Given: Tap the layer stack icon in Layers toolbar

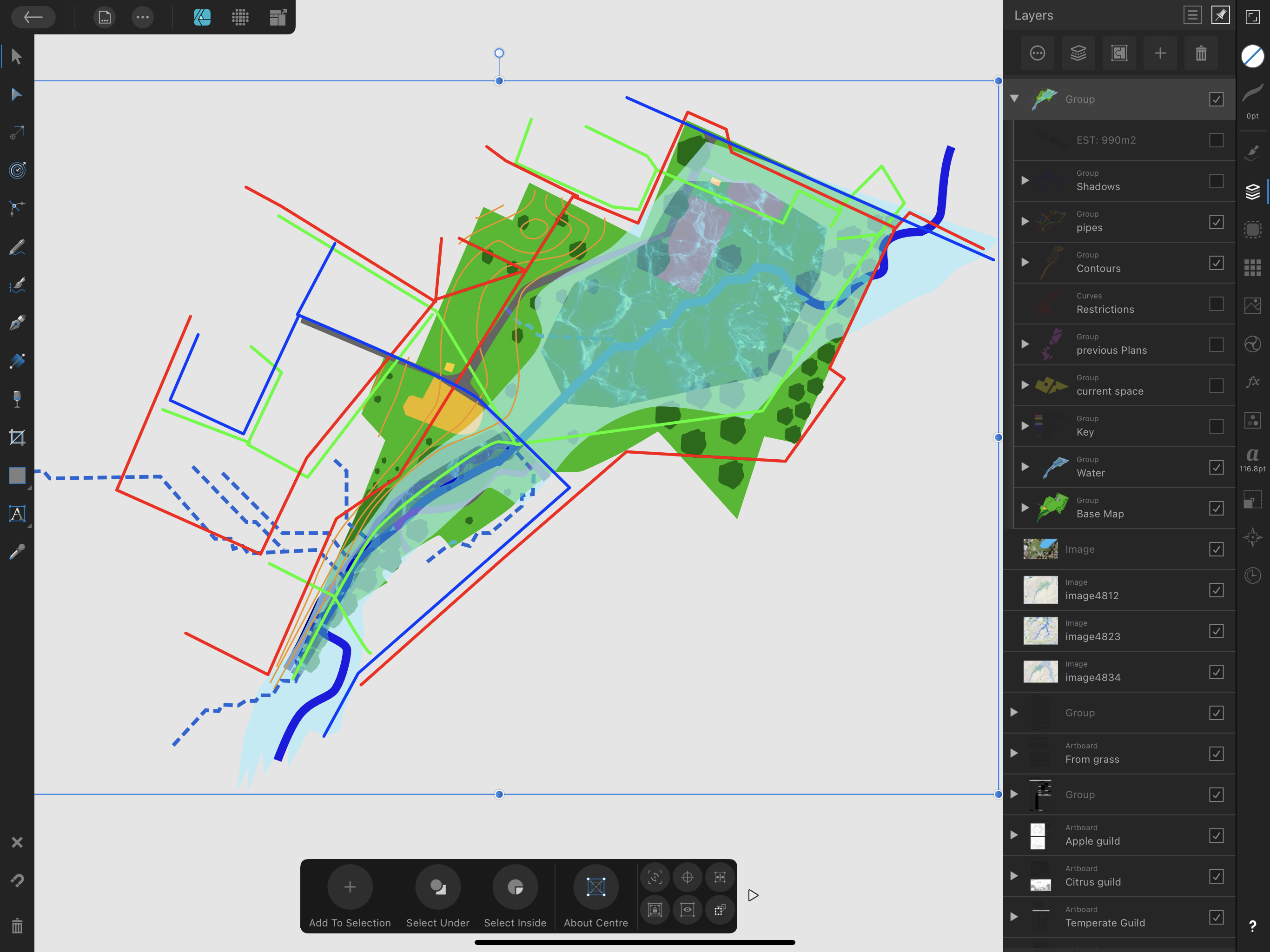Looking at the screenshot, I should pyautogui.click(x=1078, y=53).
